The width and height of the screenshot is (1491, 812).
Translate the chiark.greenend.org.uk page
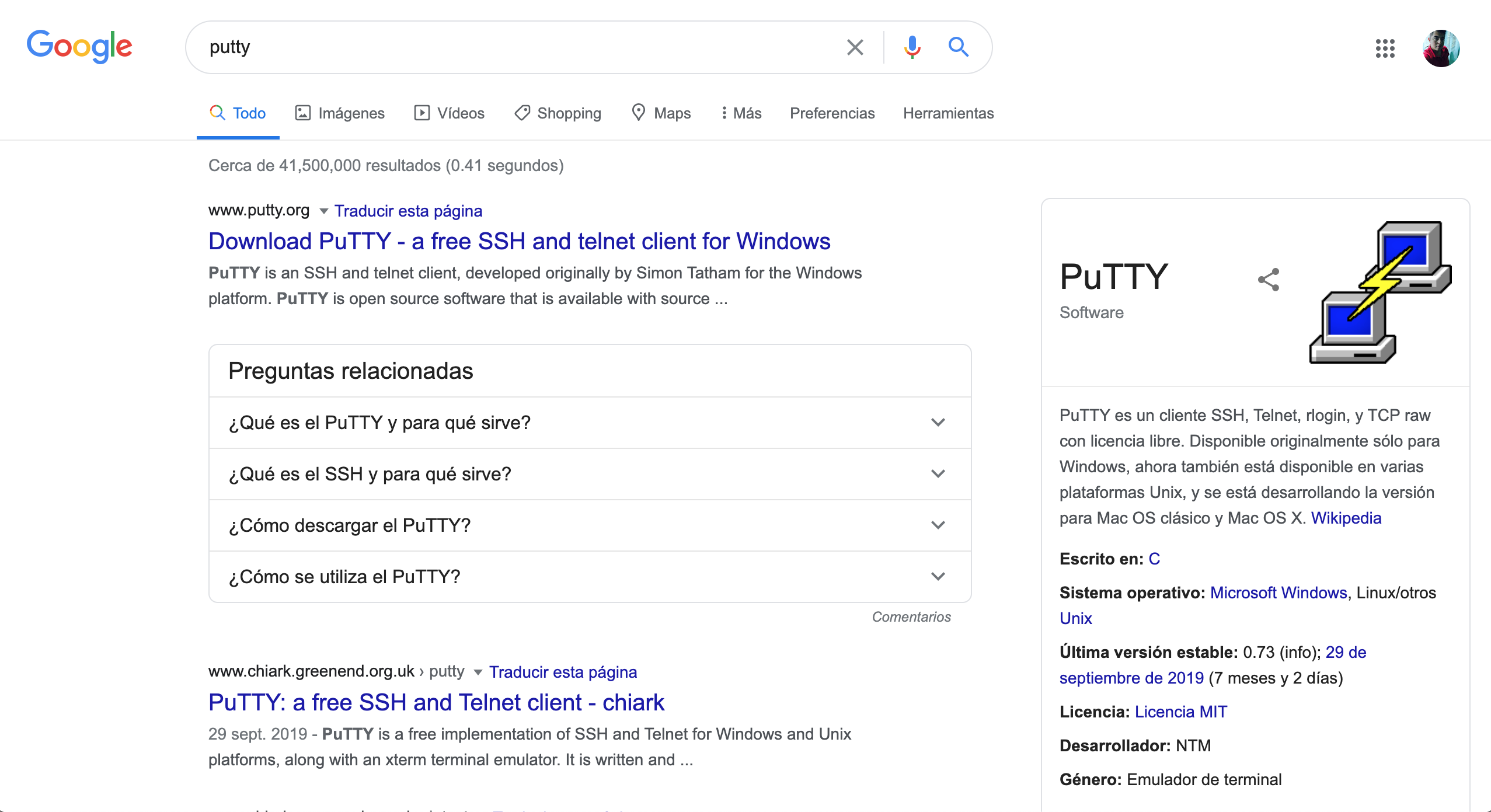tap(563, 672)
